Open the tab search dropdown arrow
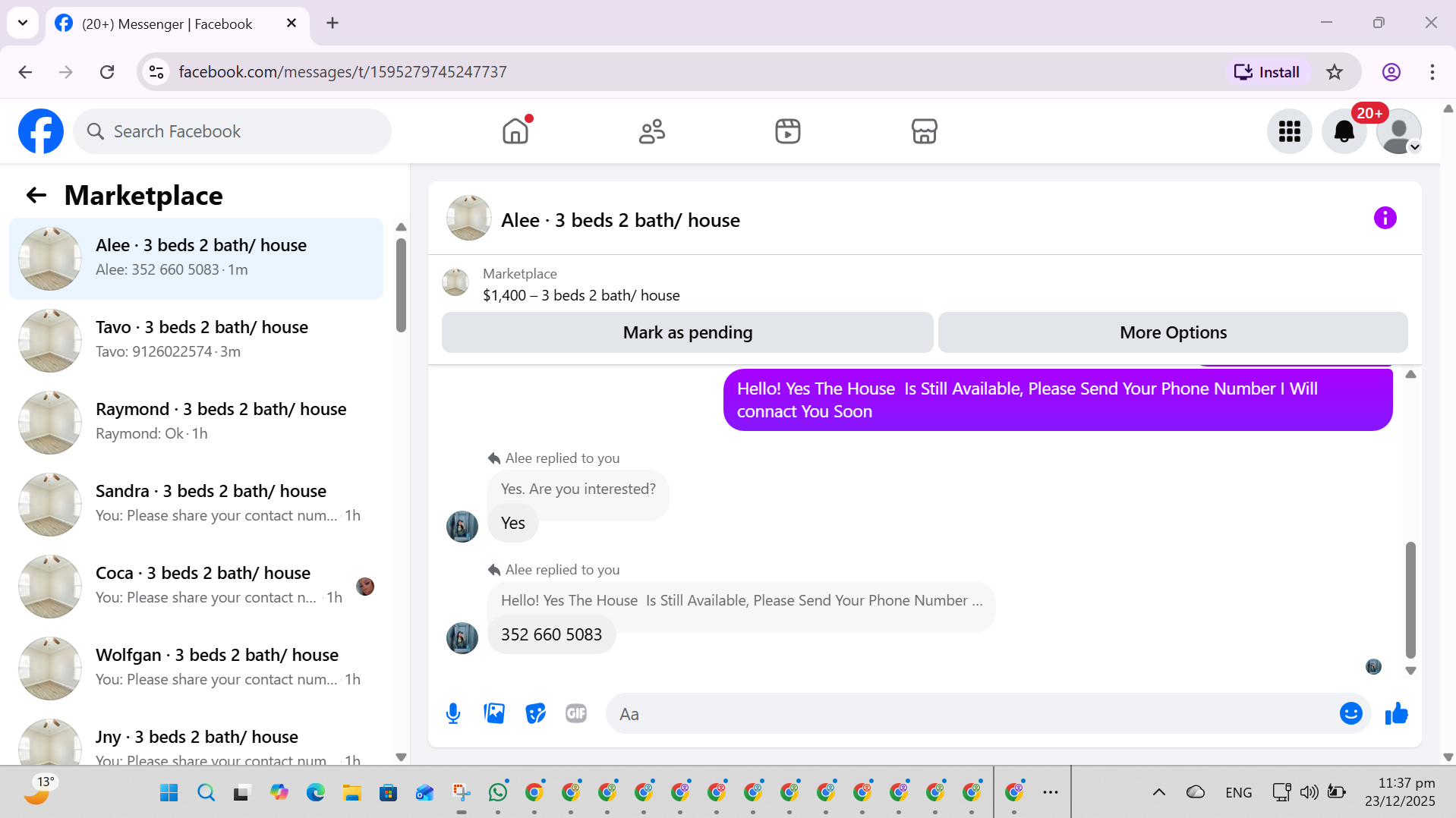Viewport: 1456px width, 818px height. [x=23, y=23]
